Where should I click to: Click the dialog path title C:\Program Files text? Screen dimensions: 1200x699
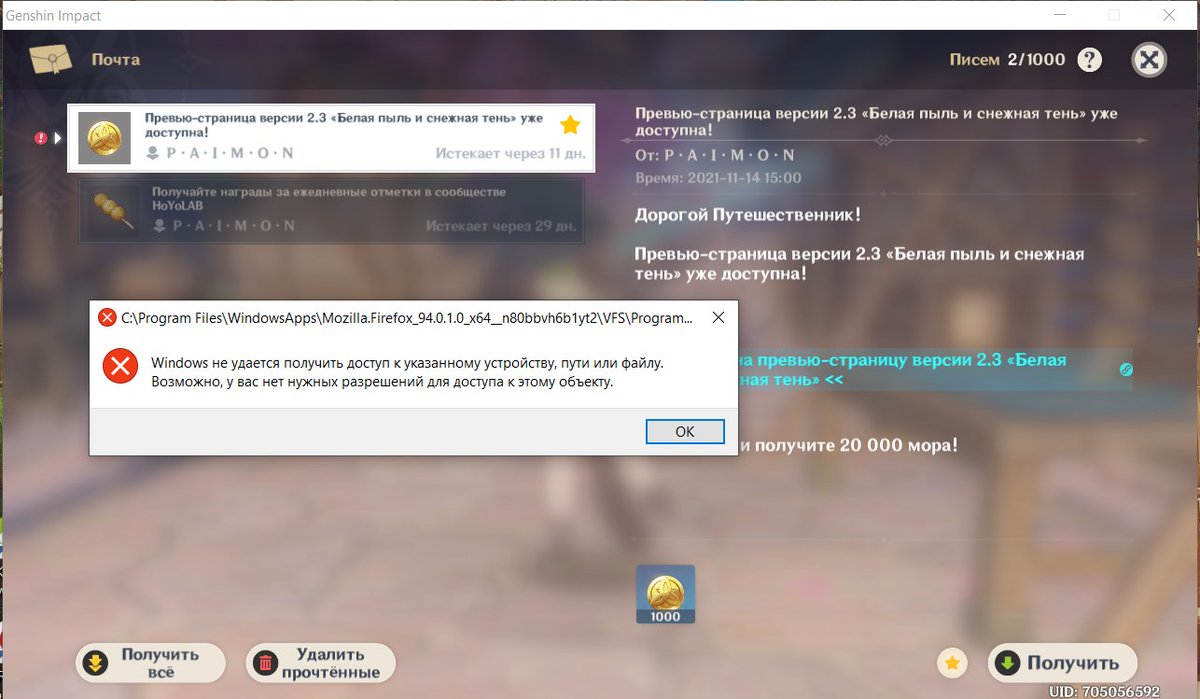click(x=407, y=318)
